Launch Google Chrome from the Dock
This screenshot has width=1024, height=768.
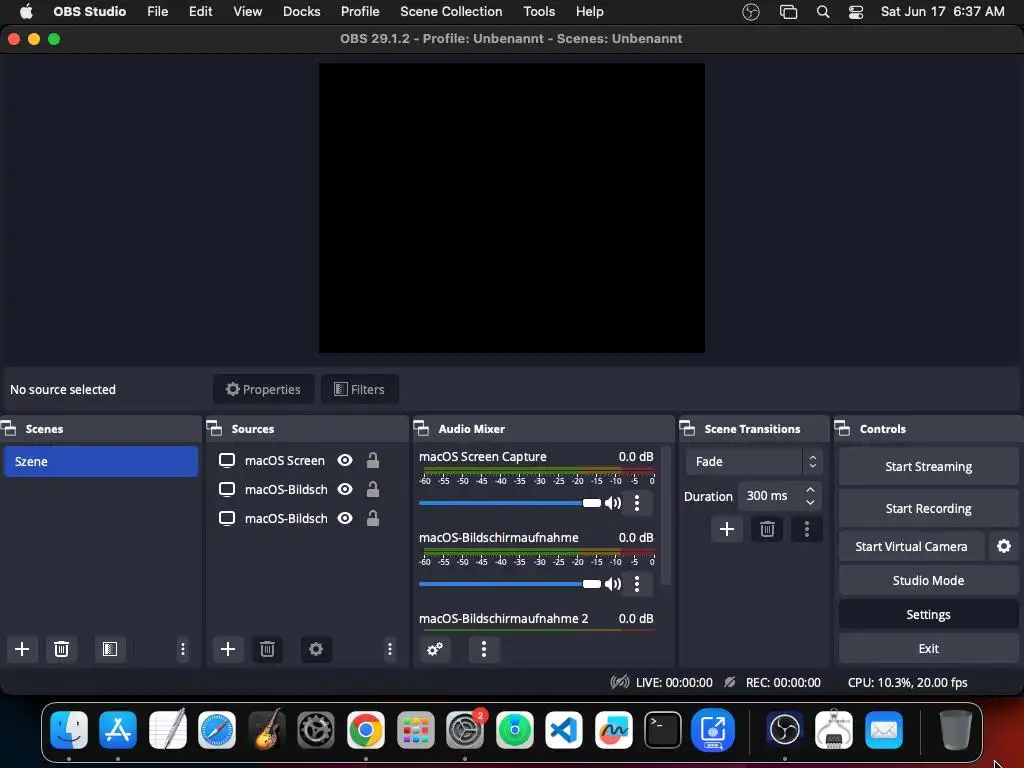coord(366,729)
